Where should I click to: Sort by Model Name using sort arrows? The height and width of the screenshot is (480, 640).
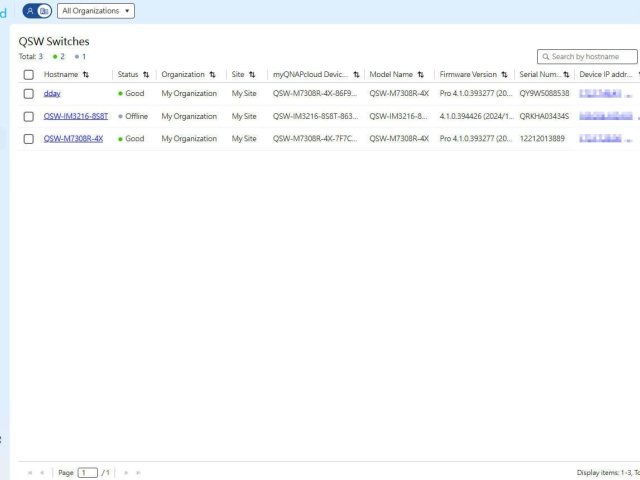pyautogui.click(x=420, y=74)
